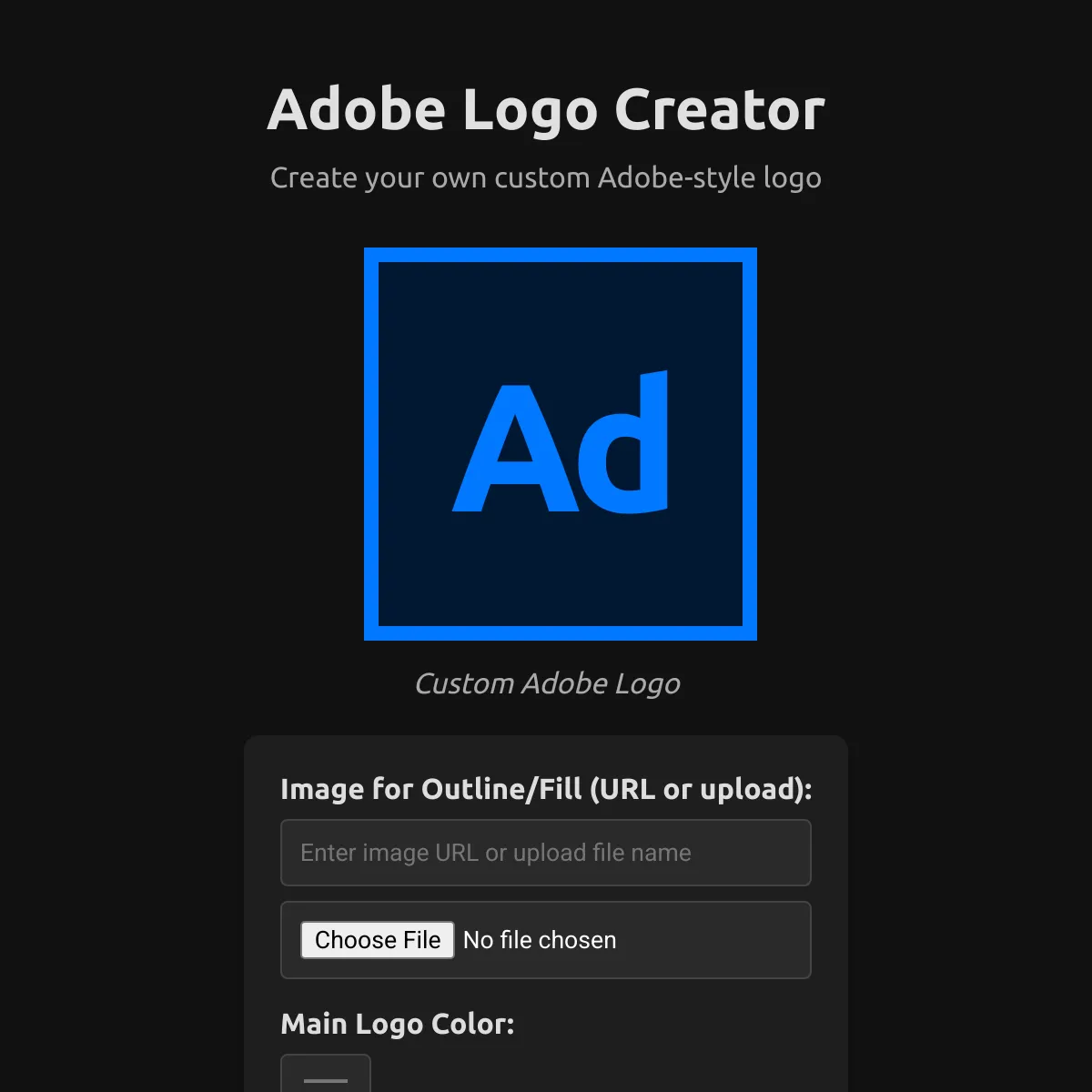Click the Ad logo preview image
The width and height of the screenshot is (1092, 1092).
pyautogui.click(x=561, y=444)
